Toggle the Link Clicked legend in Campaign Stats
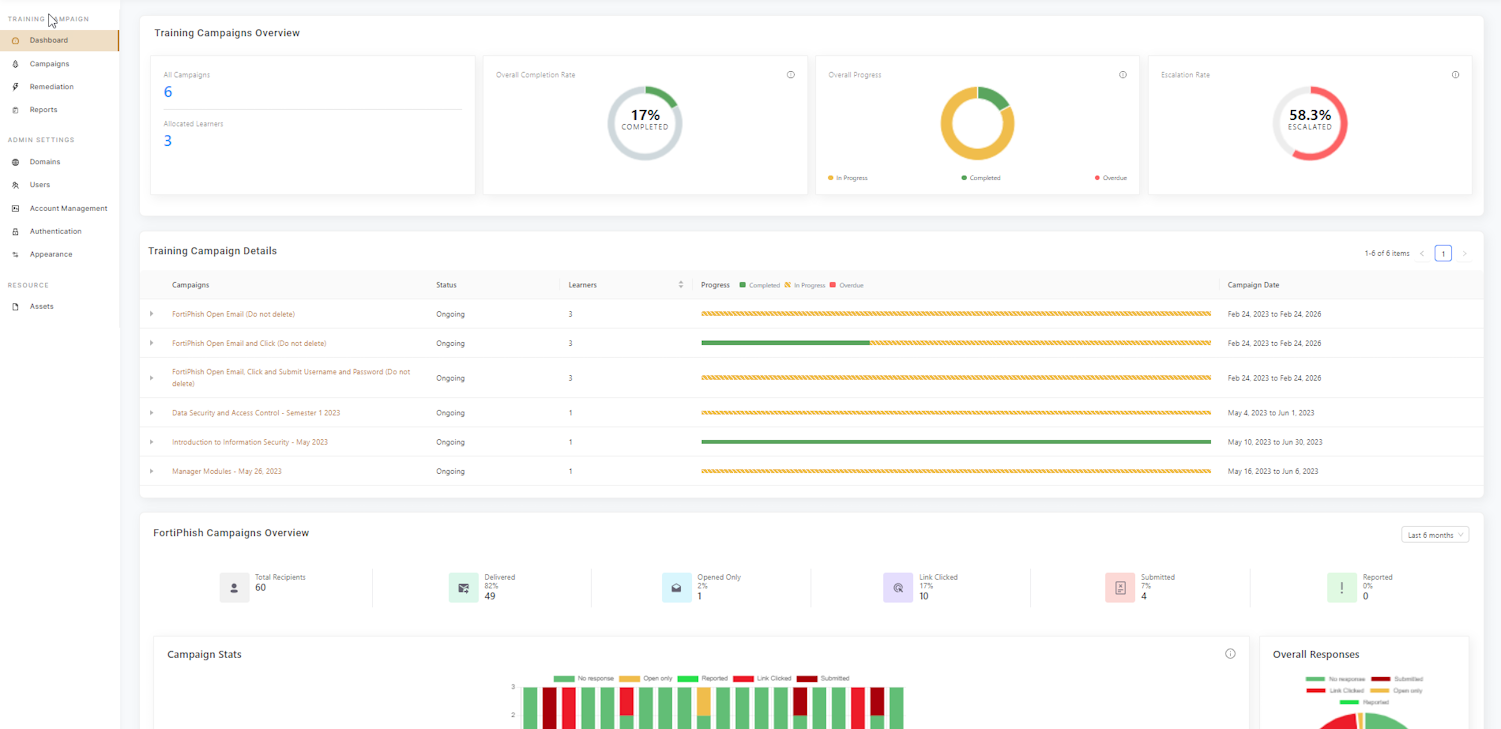 tap(762, 679)
